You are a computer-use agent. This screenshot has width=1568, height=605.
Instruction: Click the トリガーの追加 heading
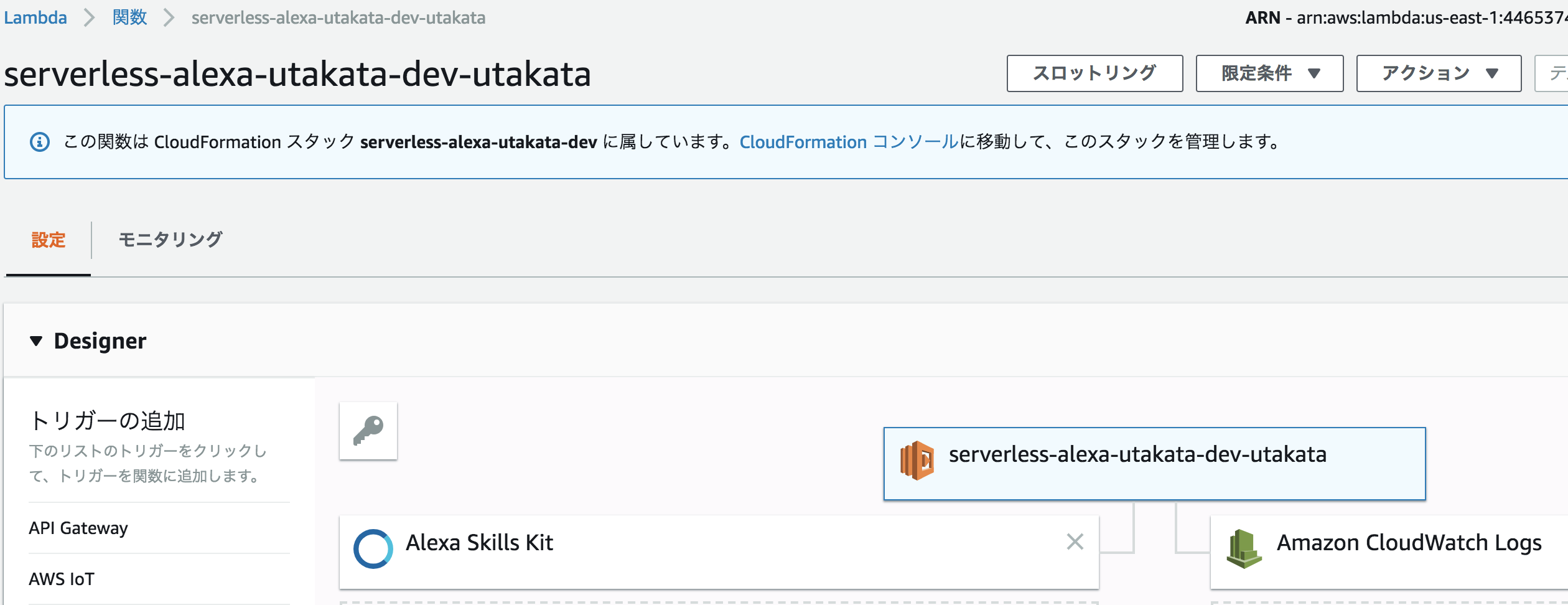coord(107,421)
